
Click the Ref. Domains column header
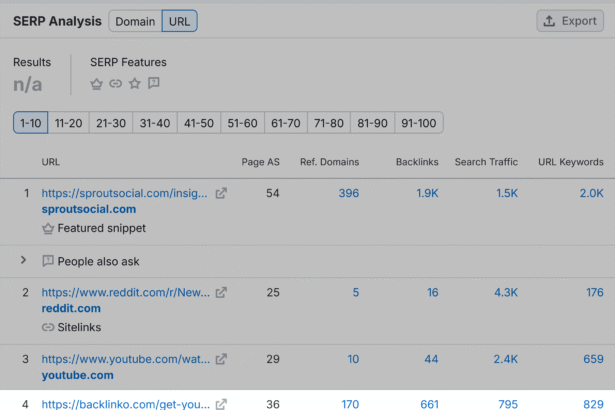(x=329, y=162)
